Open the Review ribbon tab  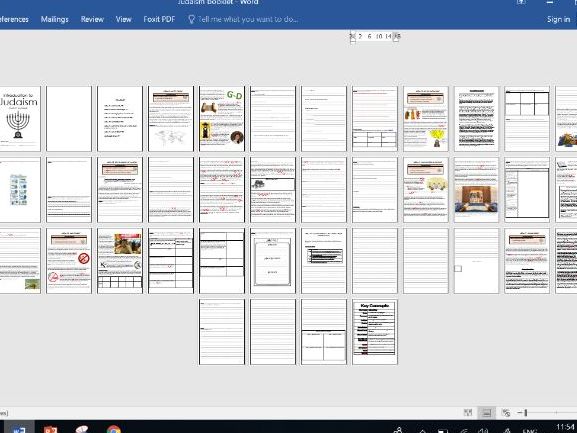pos(92,19)
